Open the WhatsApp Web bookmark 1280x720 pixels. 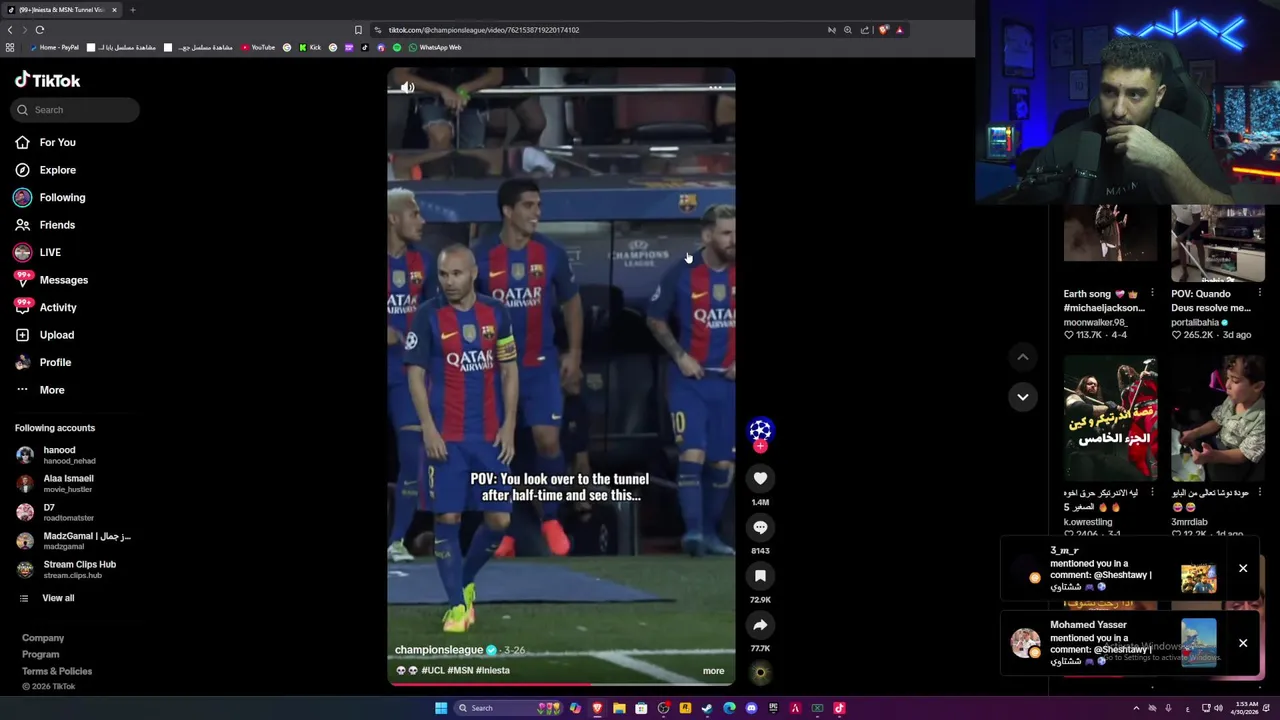(435, 47)
